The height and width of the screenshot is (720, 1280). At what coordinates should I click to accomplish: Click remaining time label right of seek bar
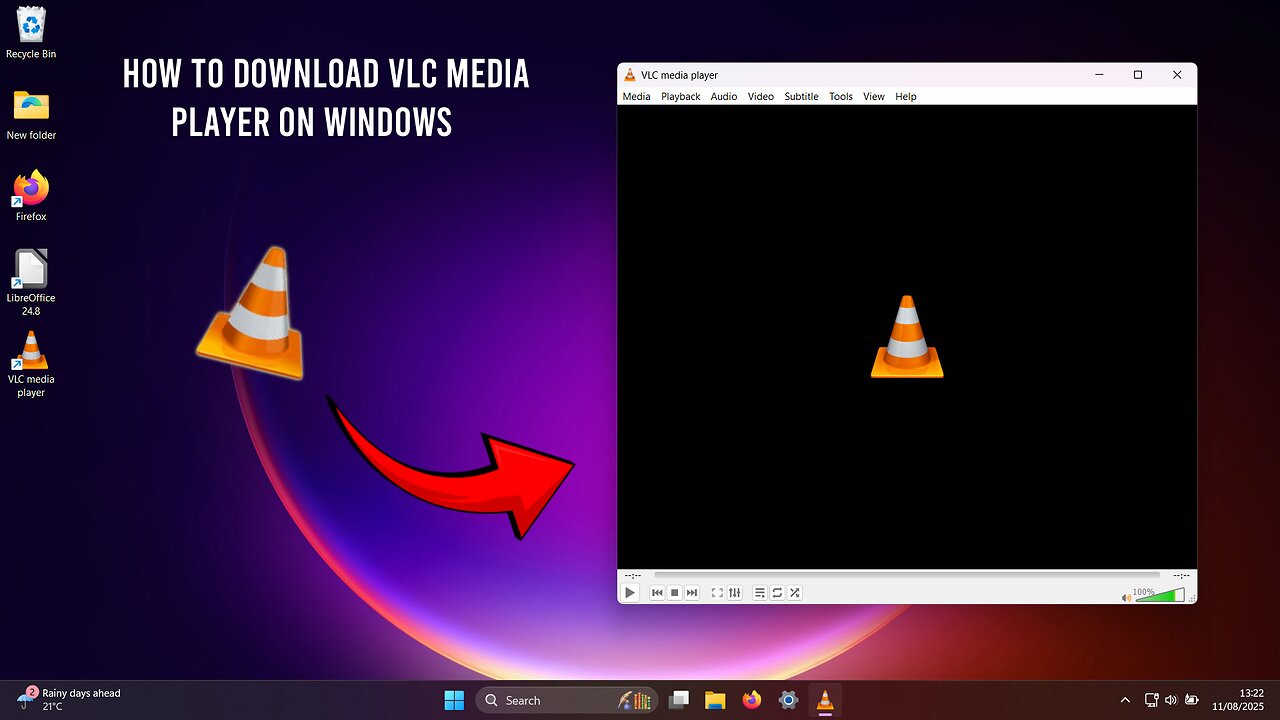point(1181,575)
